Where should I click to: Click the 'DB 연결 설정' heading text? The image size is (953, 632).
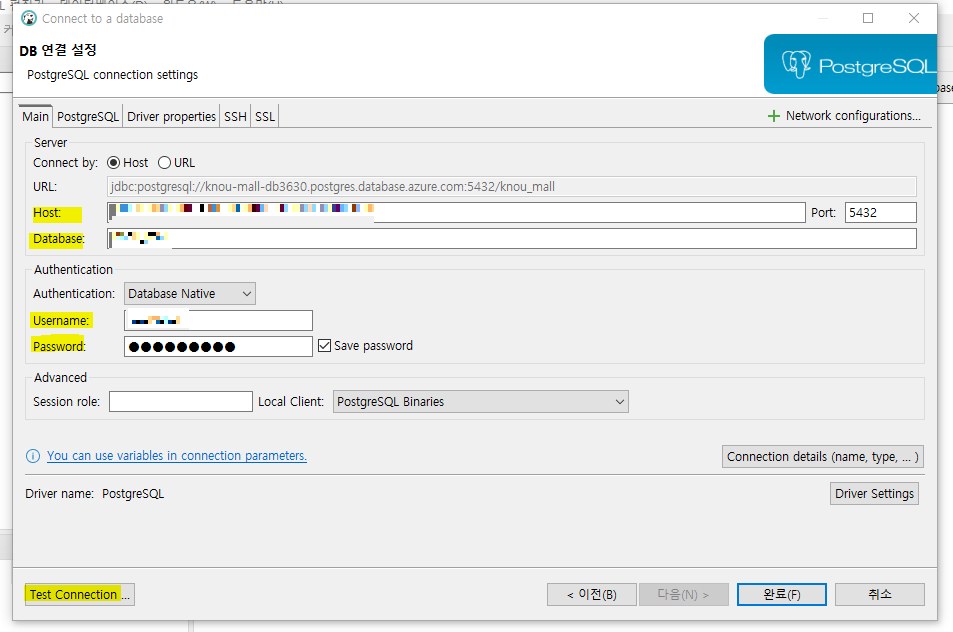click(58, 50)
